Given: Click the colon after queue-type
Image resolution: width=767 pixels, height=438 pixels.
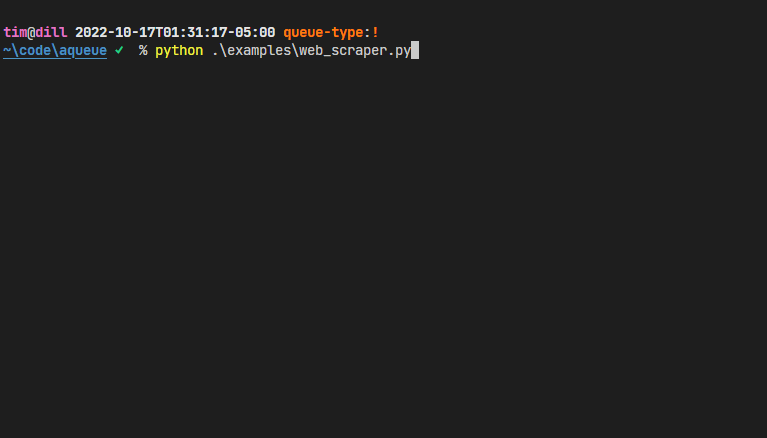Looking at the screenshot, I should tap(367, 34).
